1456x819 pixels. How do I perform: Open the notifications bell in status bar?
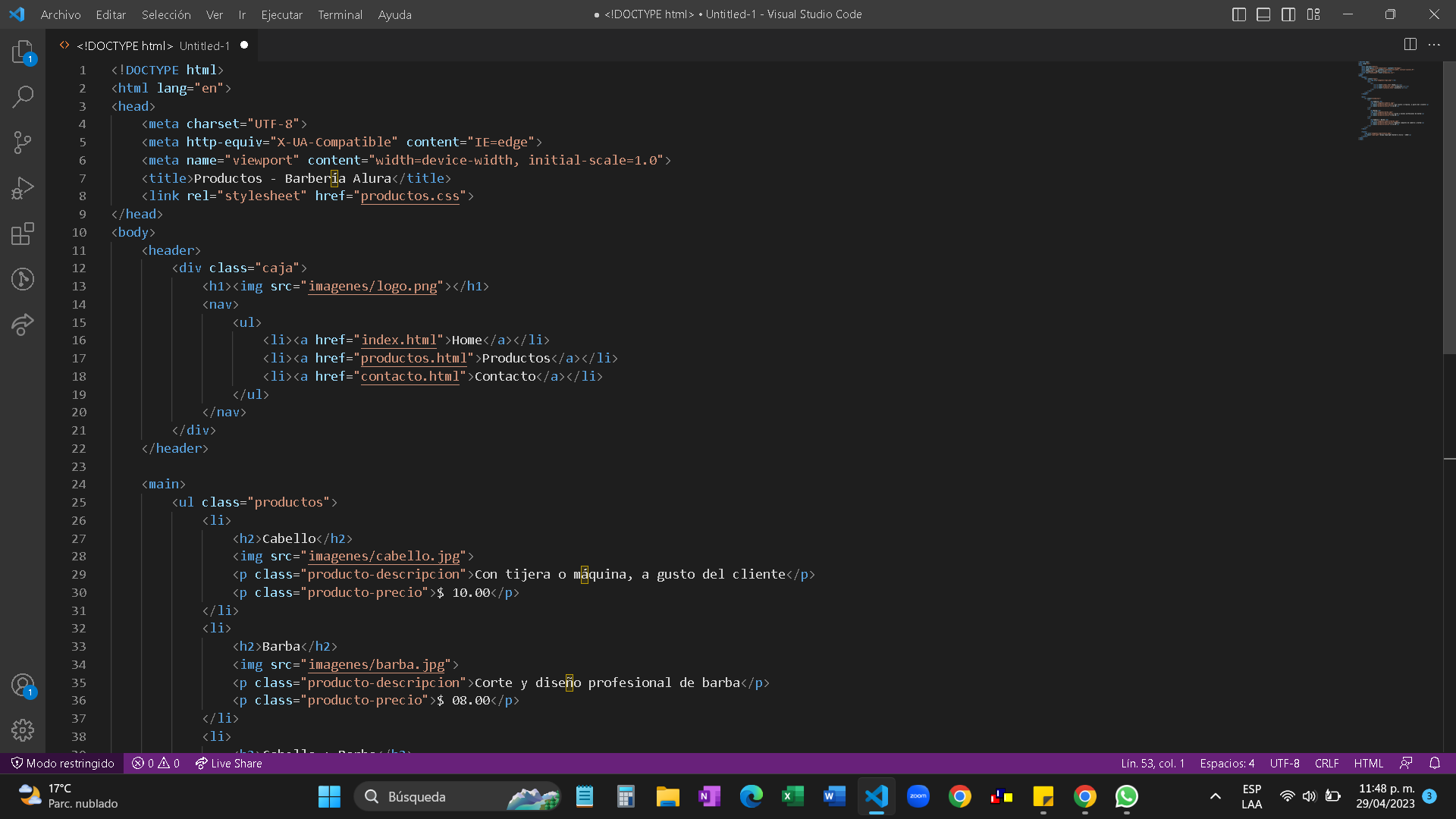1435,763
